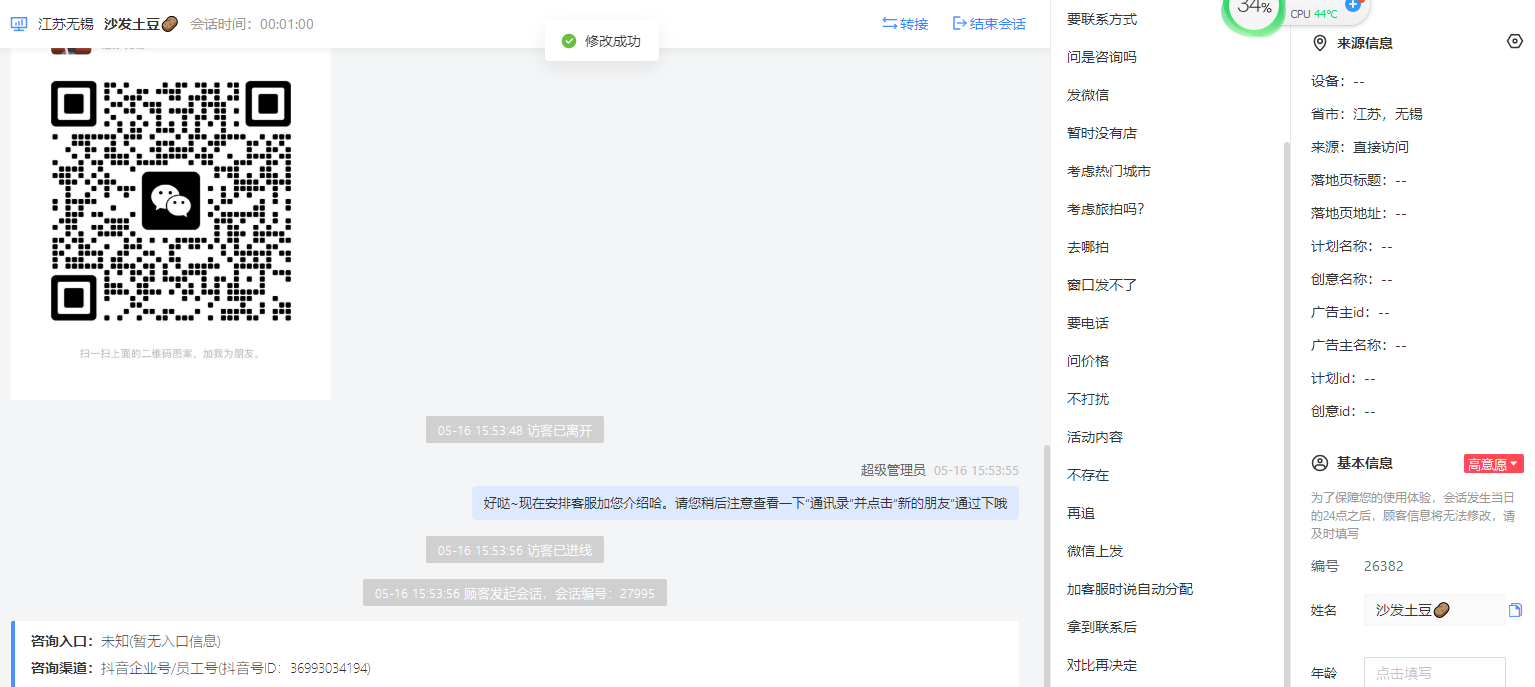Select quick reply 活动内容

coord(1095,437)
